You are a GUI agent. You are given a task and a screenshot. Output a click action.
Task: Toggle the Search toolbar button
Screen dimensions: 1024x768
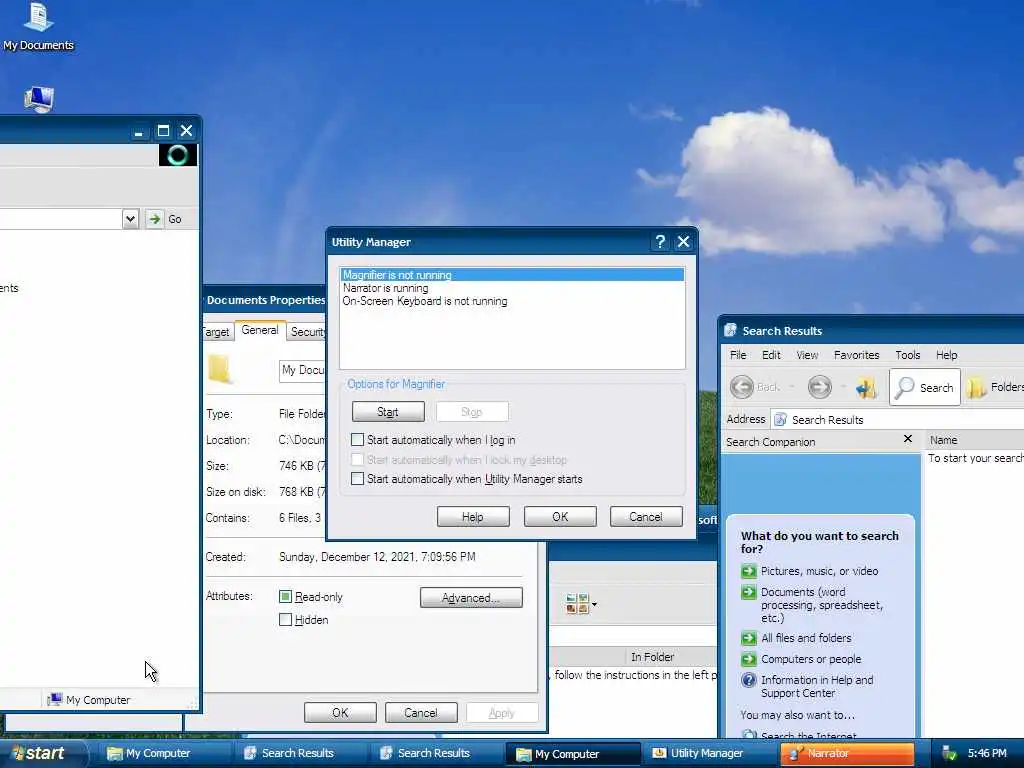point(925,387)
